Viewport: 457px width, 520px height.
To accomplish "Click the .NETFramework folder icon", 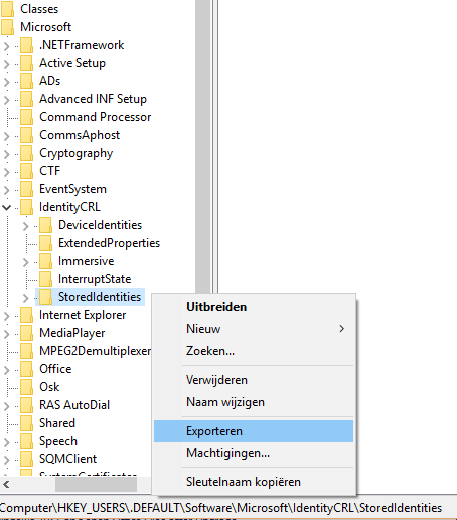I will coord(26,45).
